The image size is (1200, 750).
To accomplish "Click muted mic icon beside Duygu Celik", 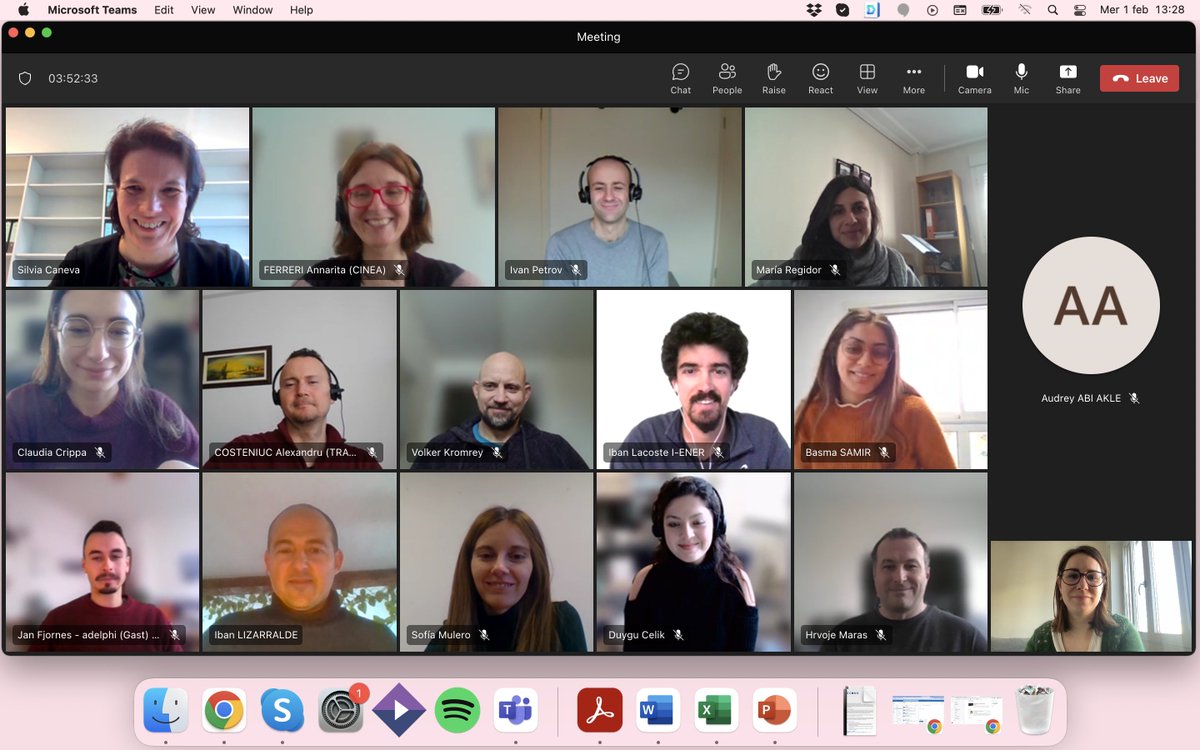I will click(x=677, y=635).
